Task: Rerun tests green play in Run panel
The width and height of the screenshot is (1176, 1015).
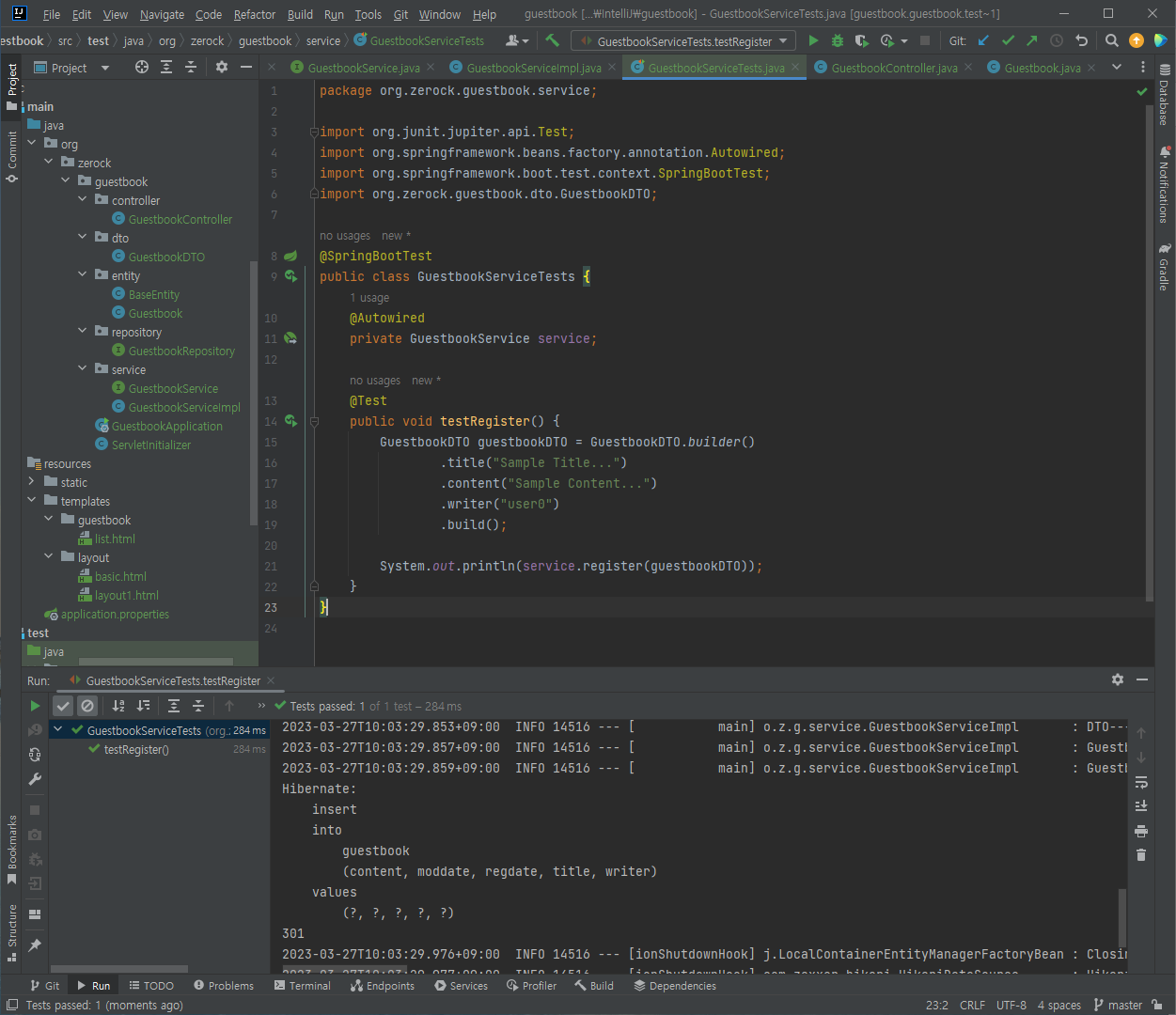Action: pyautogui.click(x=35, y=706)
